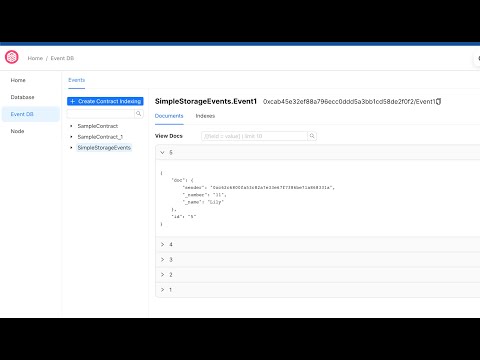This screenshot has width=480, height=360.
Task: Select SampleContract in the contract list
Action: click(98, 126)
